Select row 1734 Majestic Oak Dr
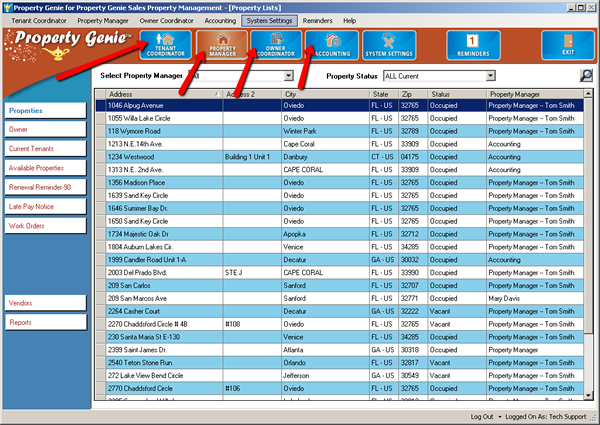Screen dimensions: 600x425 point(339,234)
